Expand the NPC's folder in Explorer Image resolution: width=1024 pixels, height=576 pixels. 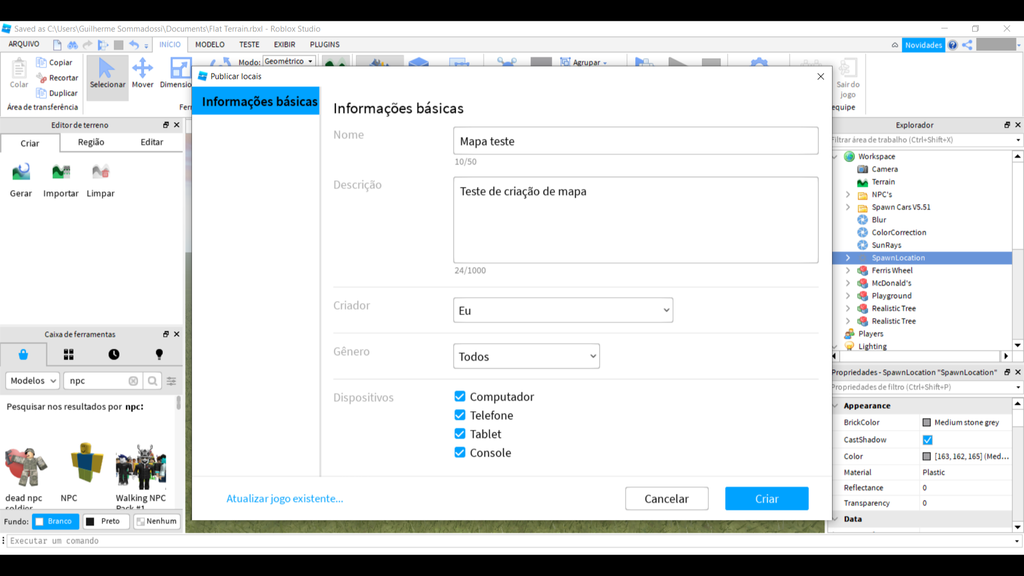coord(848,195)
